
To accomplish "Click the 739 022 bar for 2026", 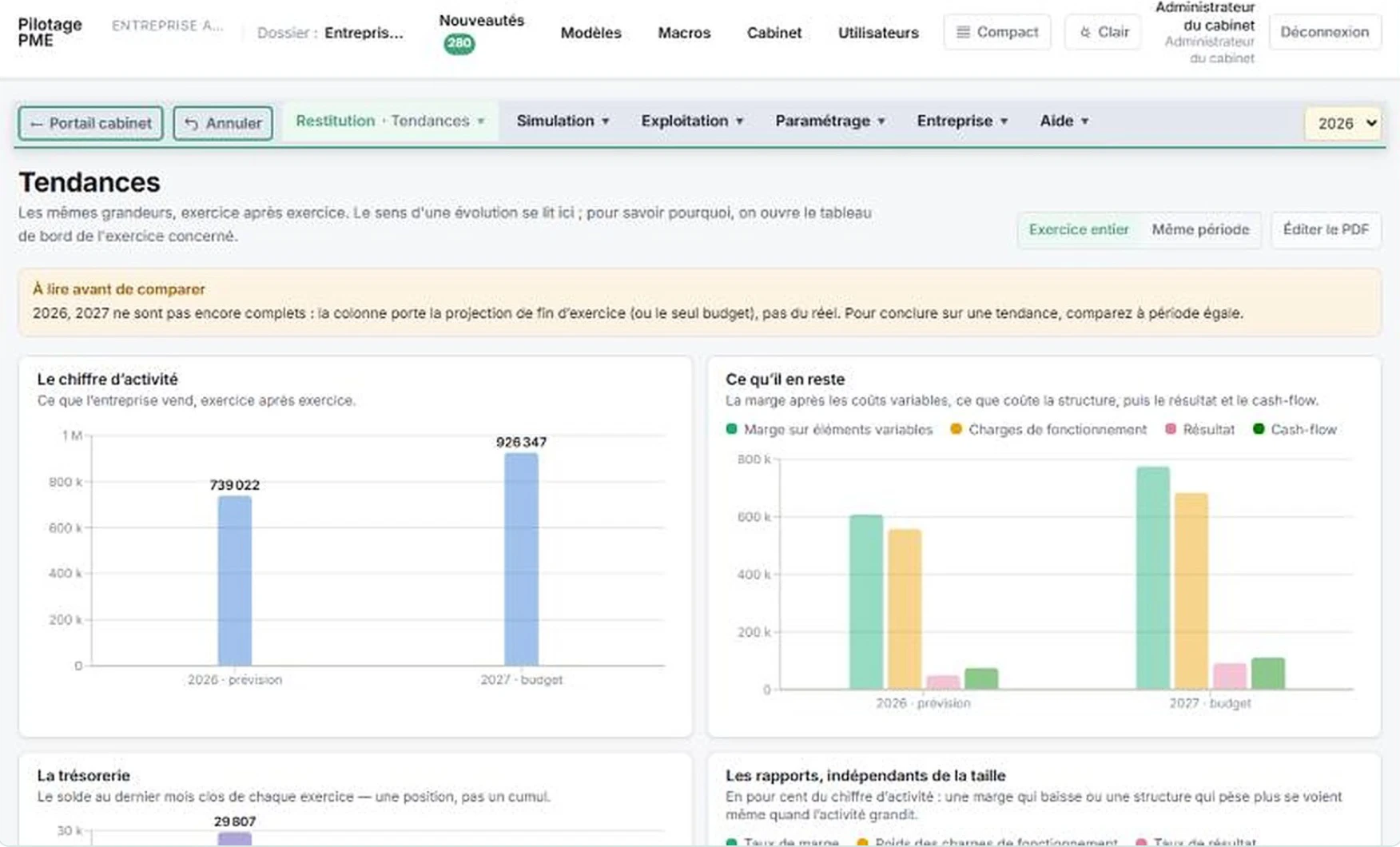I will 235,581.
